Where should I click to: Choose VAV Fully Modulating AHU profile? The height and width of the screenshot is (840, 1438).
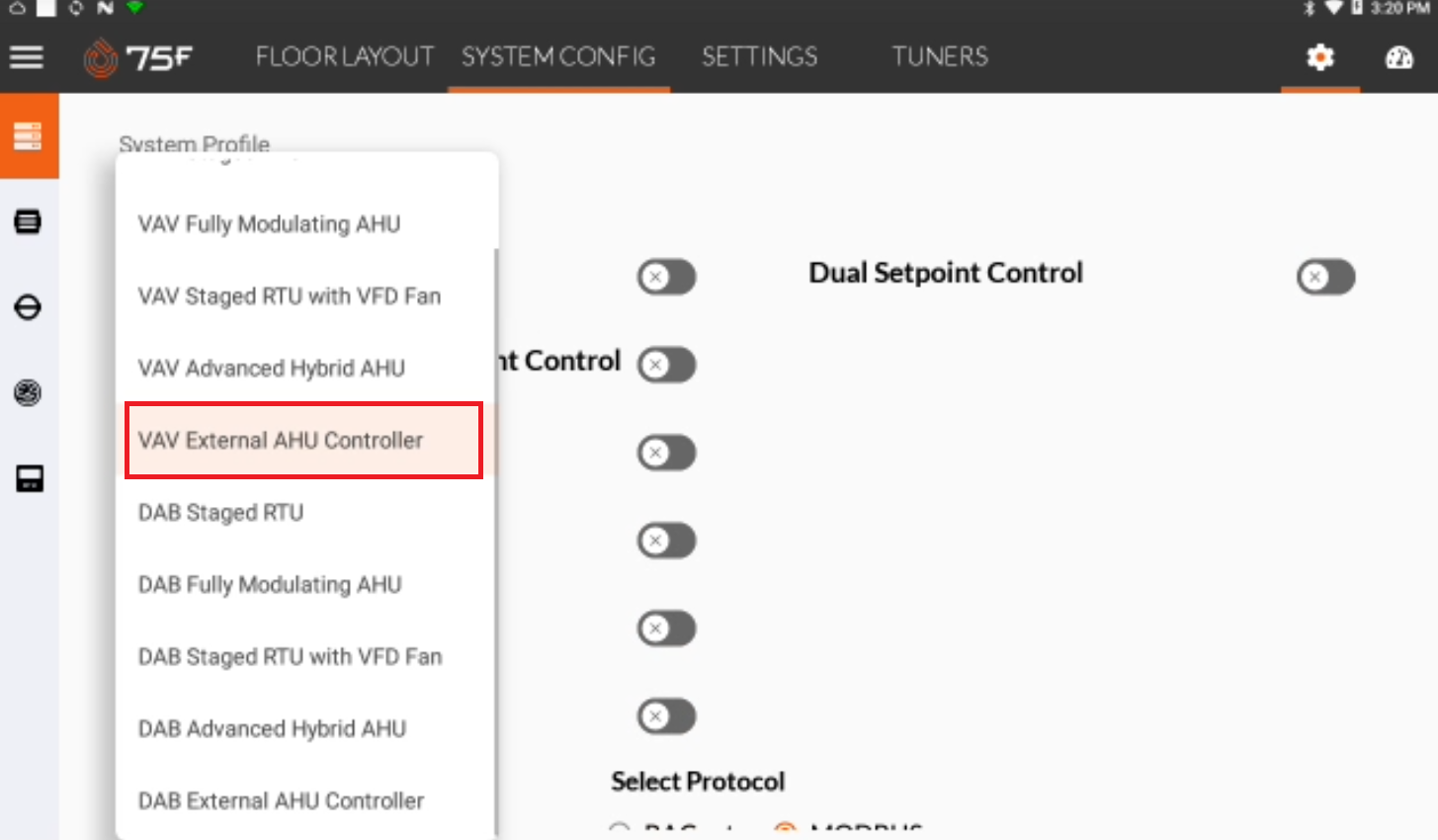(270, 224)
